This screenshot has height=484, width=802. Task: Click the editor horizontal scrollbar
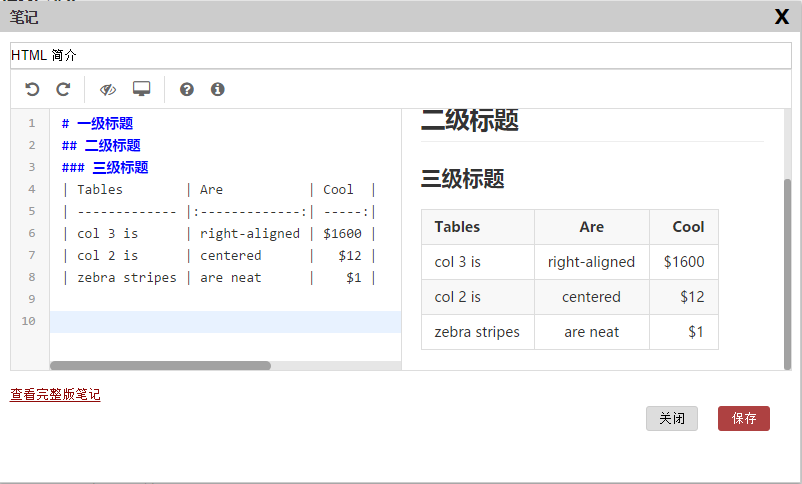(160, 366)
